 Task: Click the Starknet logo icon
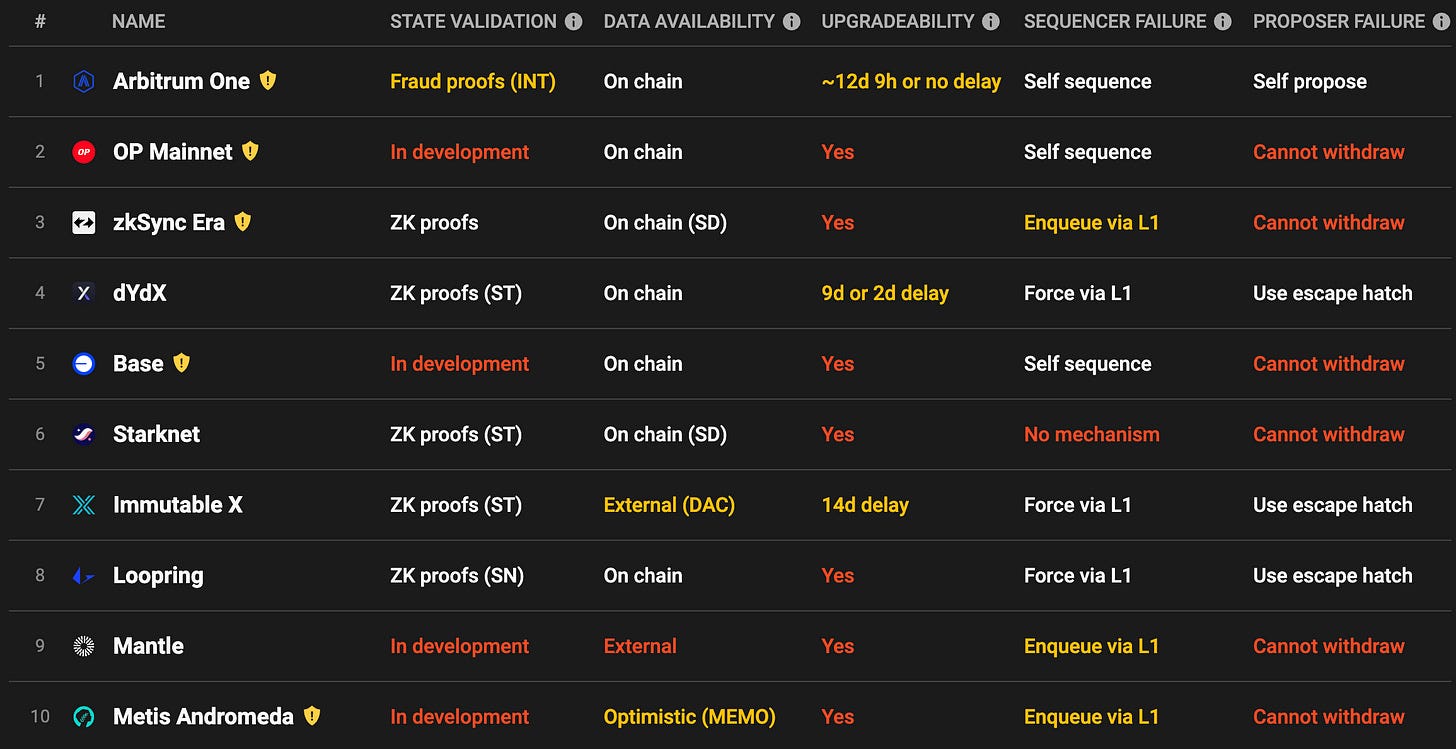pos(84,434)
